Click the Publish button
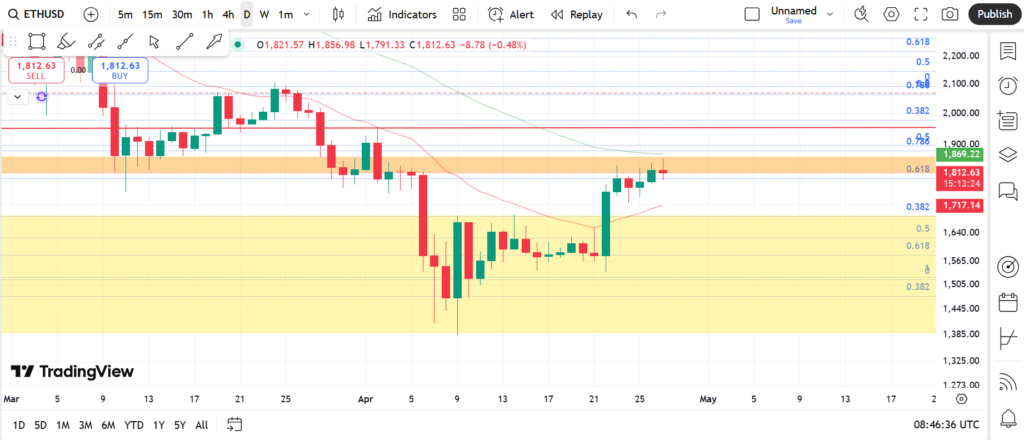This screenshot has width=1024, height=440. pyautogui.click(x=994, y=14)
